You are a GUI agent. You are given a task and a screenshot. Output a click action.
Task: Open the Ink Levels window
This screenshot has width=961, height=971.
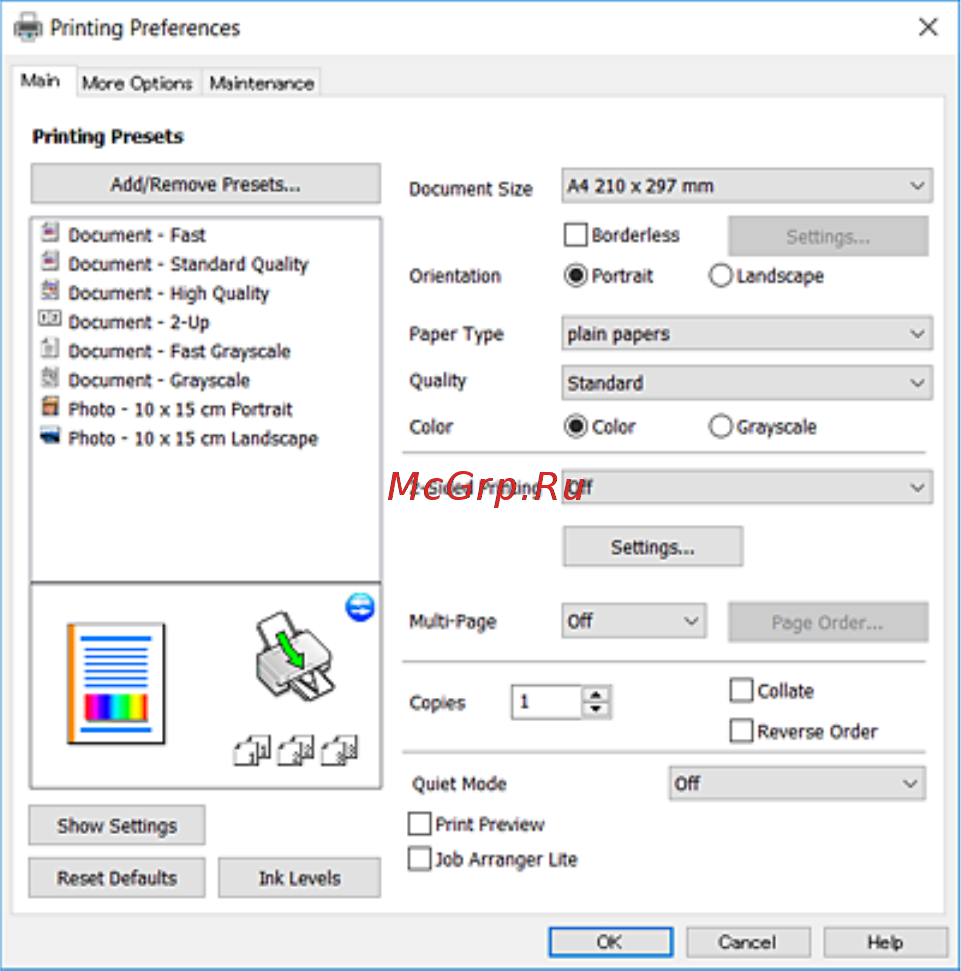click(x=298, y=877)
